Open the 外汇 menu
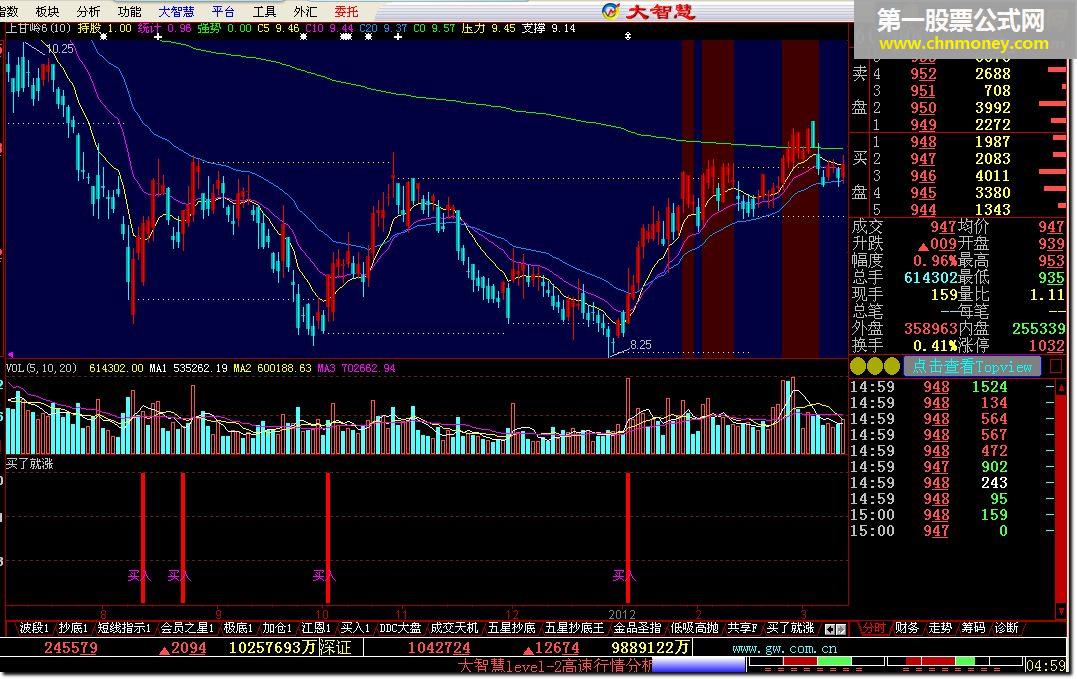 coord(305,12)
